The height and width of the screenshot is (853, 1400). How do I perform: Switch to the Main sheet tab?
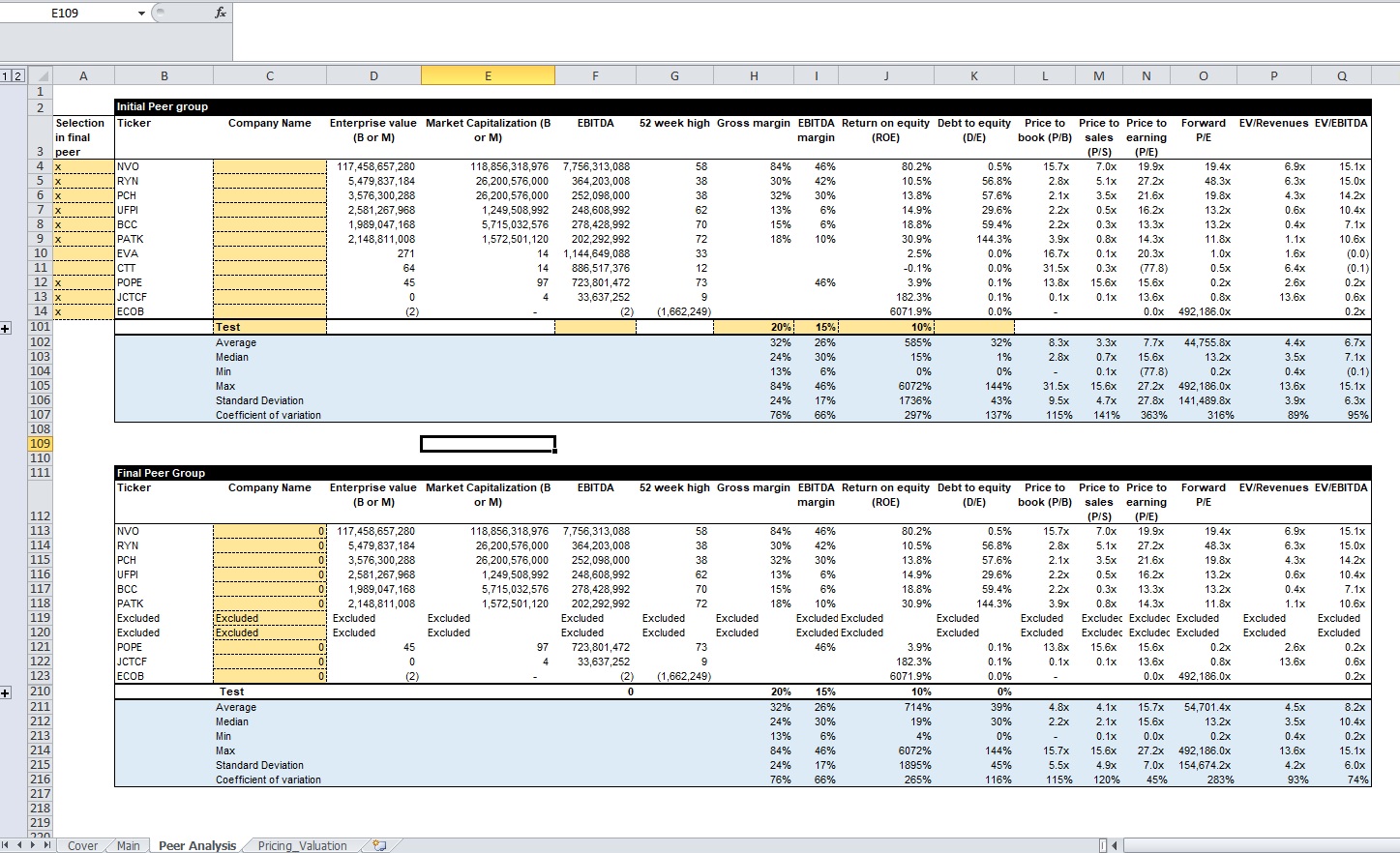click(128, 845)
